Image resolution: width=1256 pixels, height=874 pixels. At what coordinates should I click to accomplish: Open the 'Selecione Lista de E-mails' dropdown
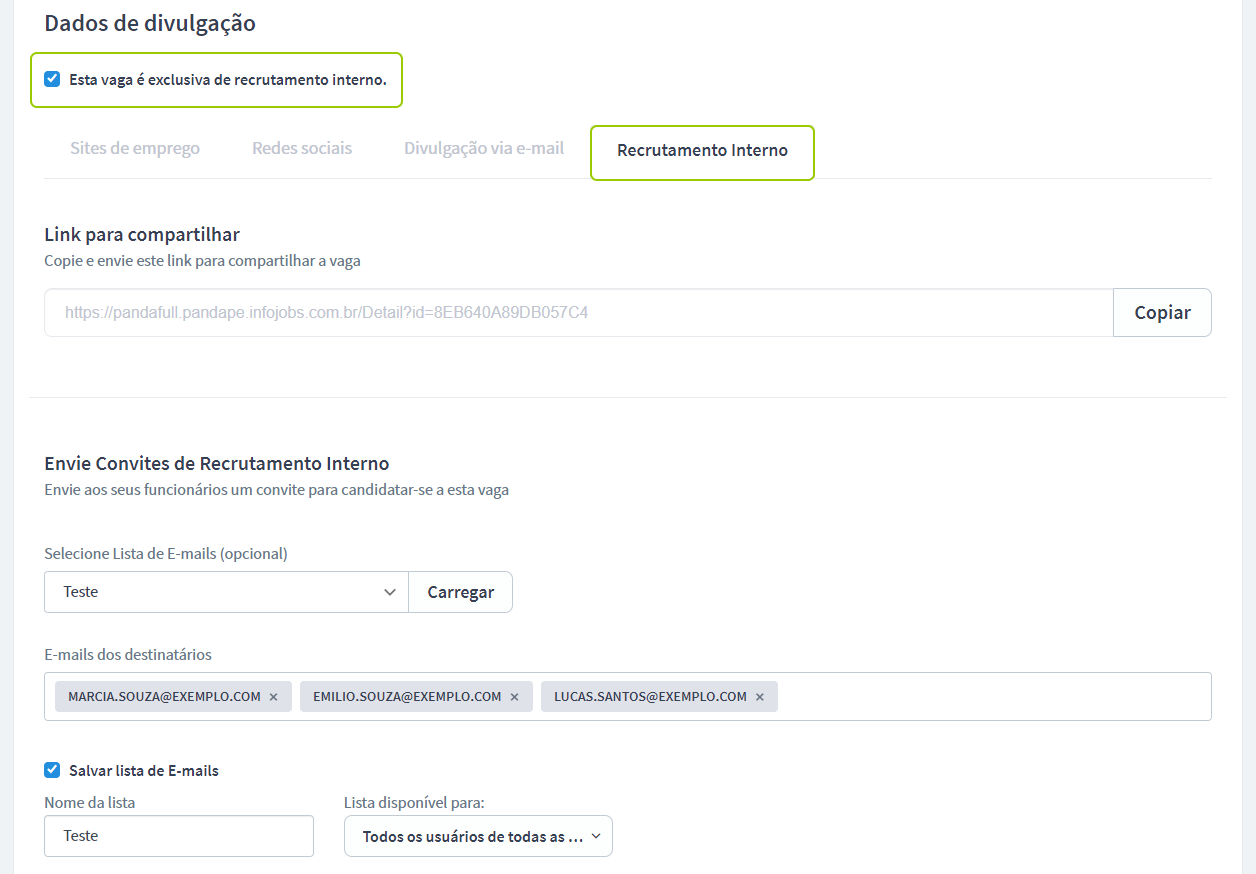[x=226, y=592]
